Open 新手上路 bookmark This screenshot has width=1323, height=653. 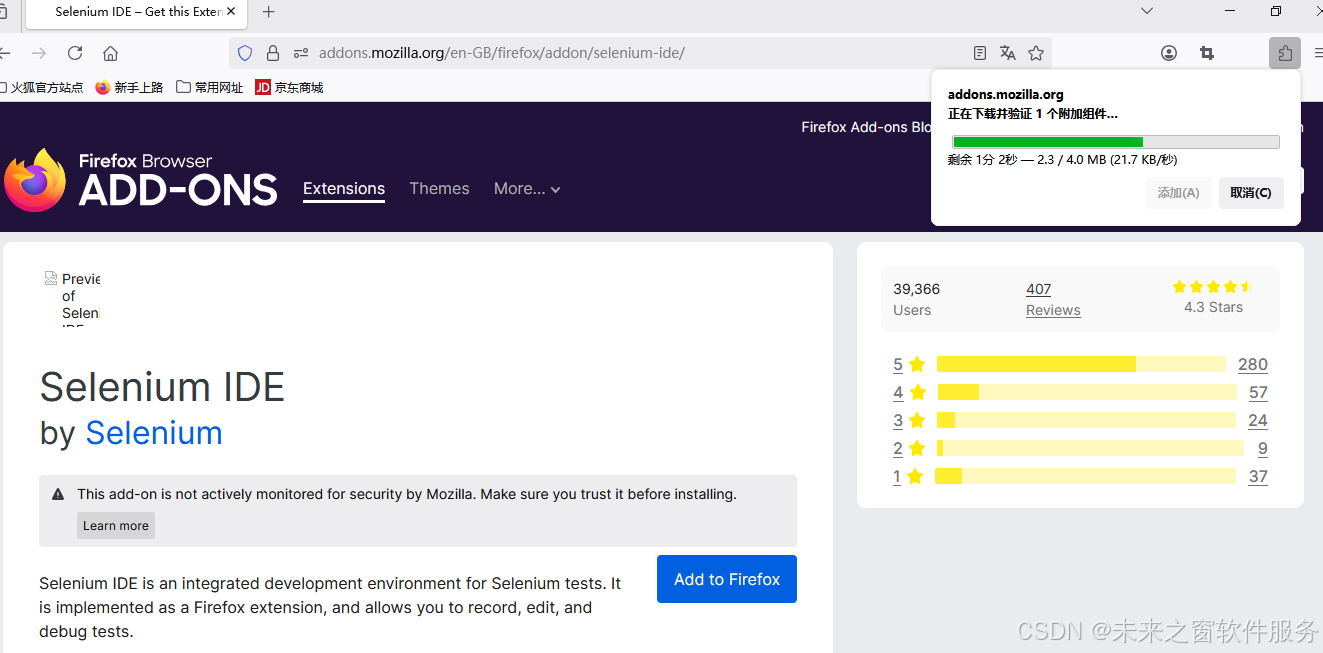(129, 88)
